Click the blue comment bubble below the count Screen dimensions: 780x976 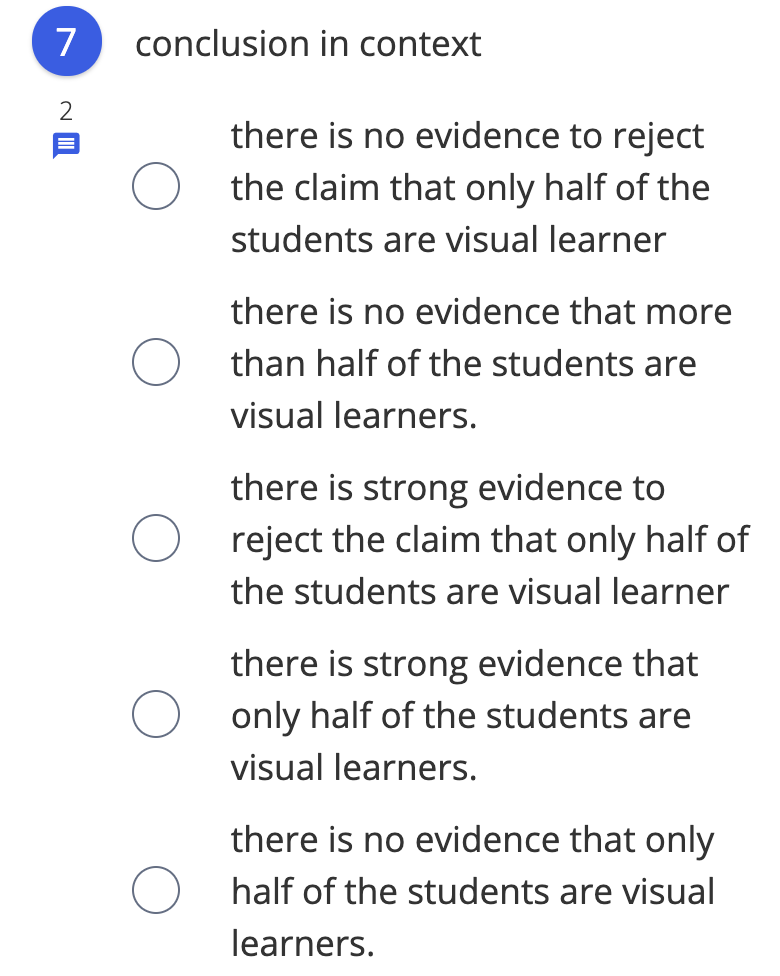[x=66, y=145]
